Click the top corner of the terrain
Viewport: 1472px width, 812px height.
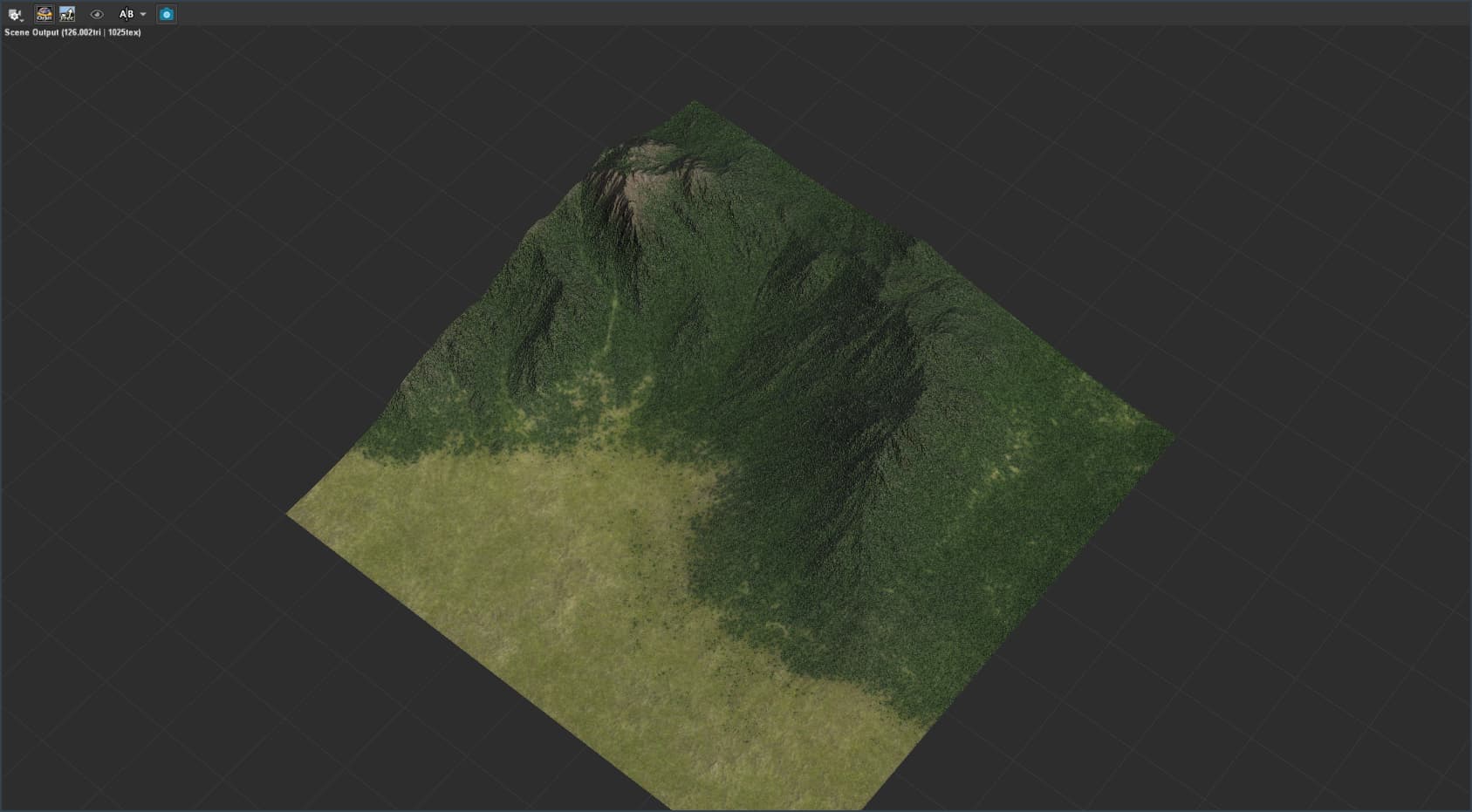coord(695,104)
